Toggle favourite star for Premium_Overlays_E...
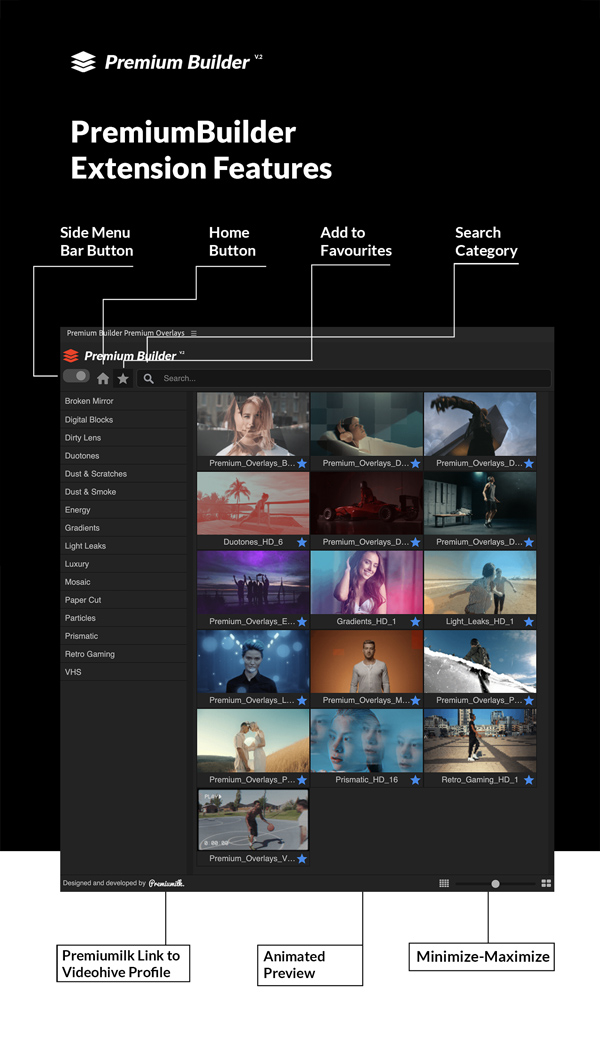 pyautogui.click(x=302, y=622)
